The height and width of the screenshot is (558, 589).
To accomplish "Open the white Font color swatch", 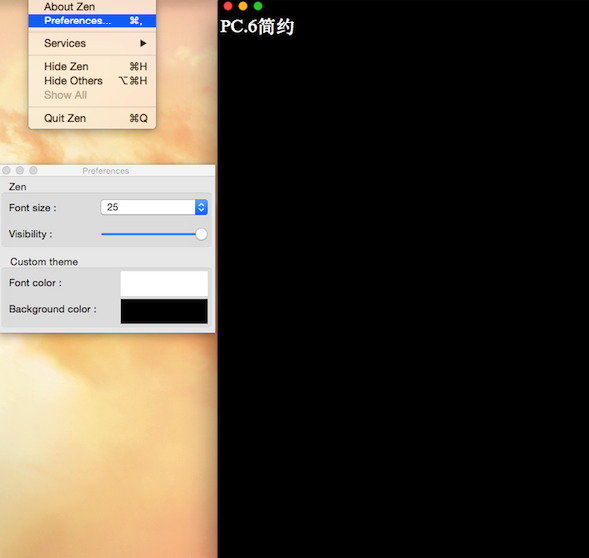I will coord(164,284).
